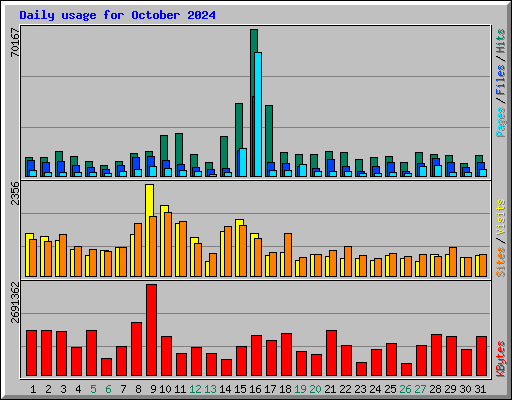
Task: Select the tall cyan Pages bar on day 16
Action: click(258, 114)
